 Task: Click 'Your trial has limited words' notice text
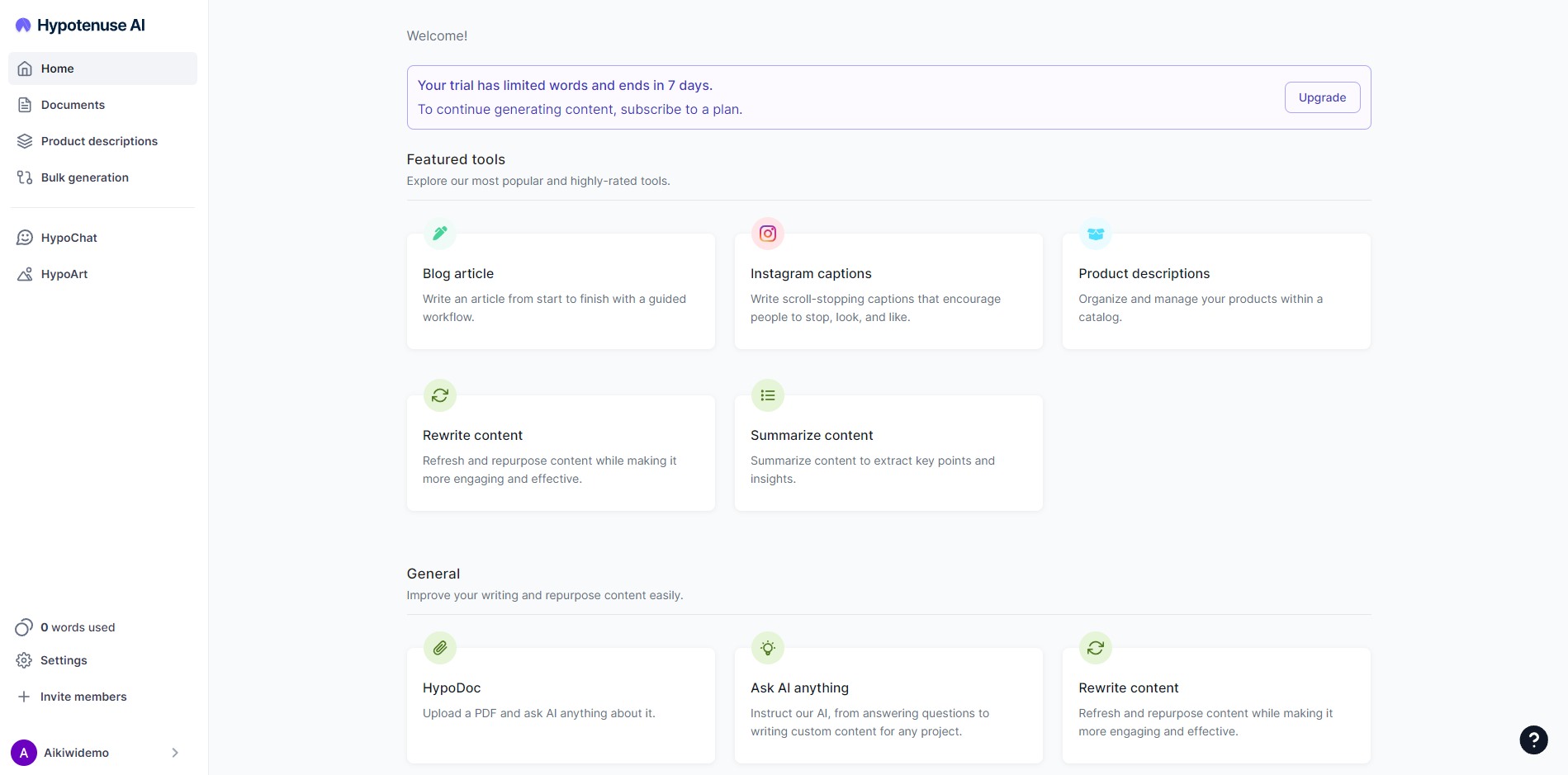coord(565,85)
